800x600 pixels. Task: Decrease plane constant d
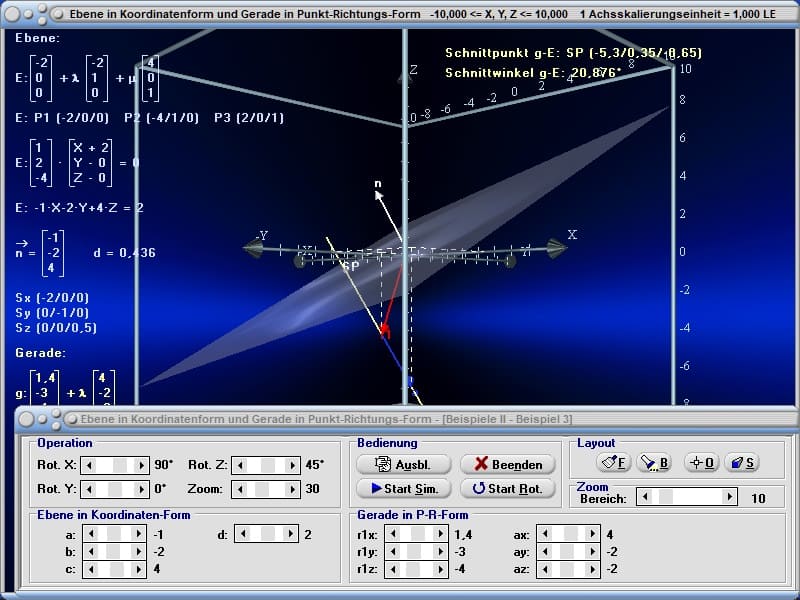(243, 534)
